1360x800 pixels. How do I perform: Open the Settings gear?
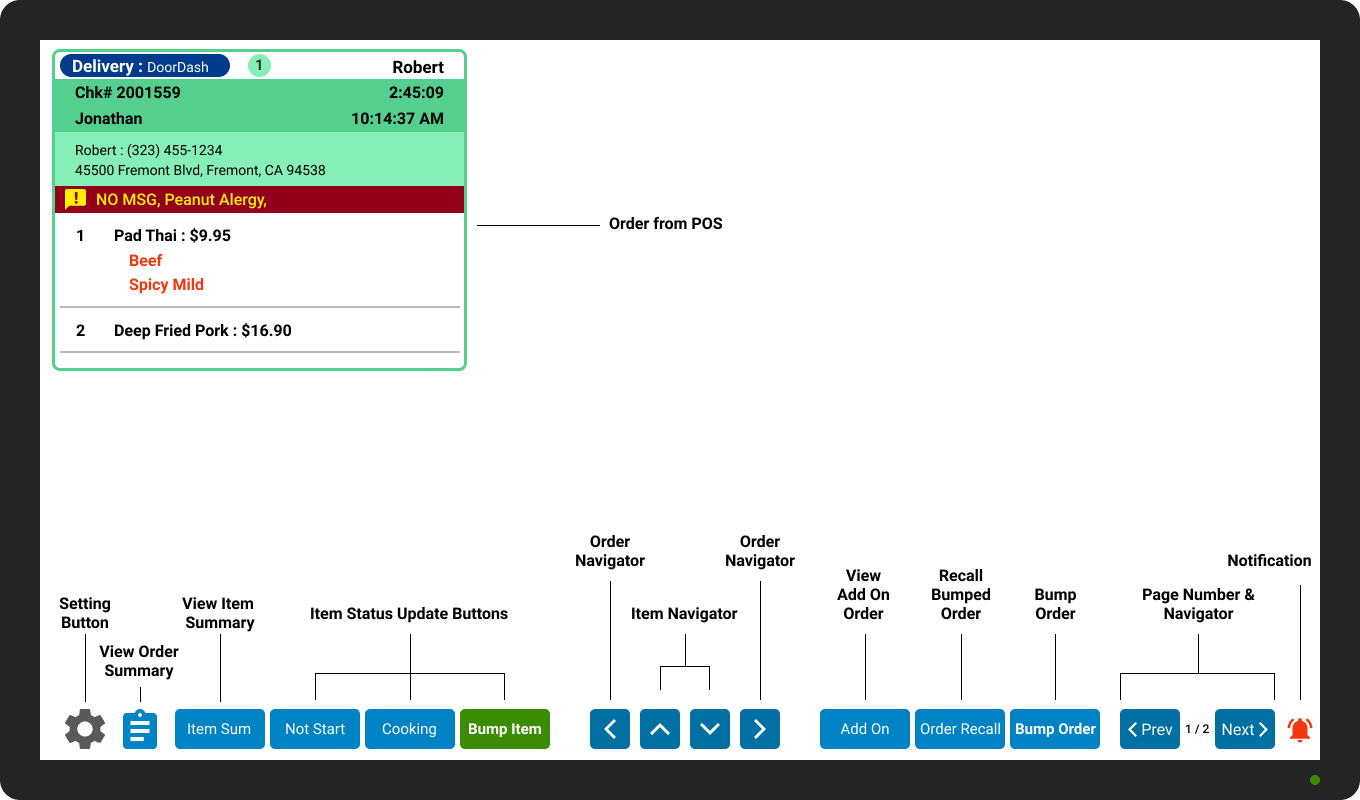[84, 729]
